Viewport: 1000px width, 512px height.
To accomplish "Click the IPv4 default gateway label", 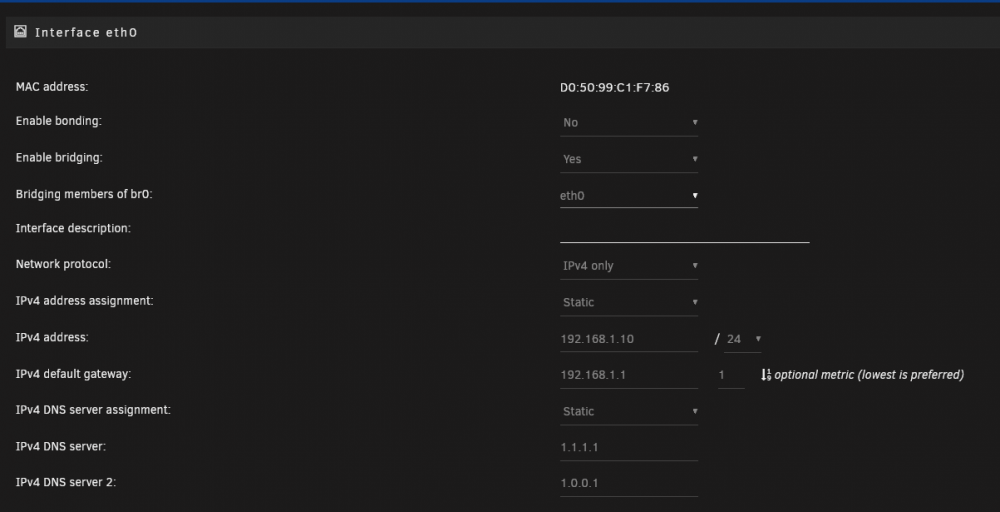I will pos(73,374).
